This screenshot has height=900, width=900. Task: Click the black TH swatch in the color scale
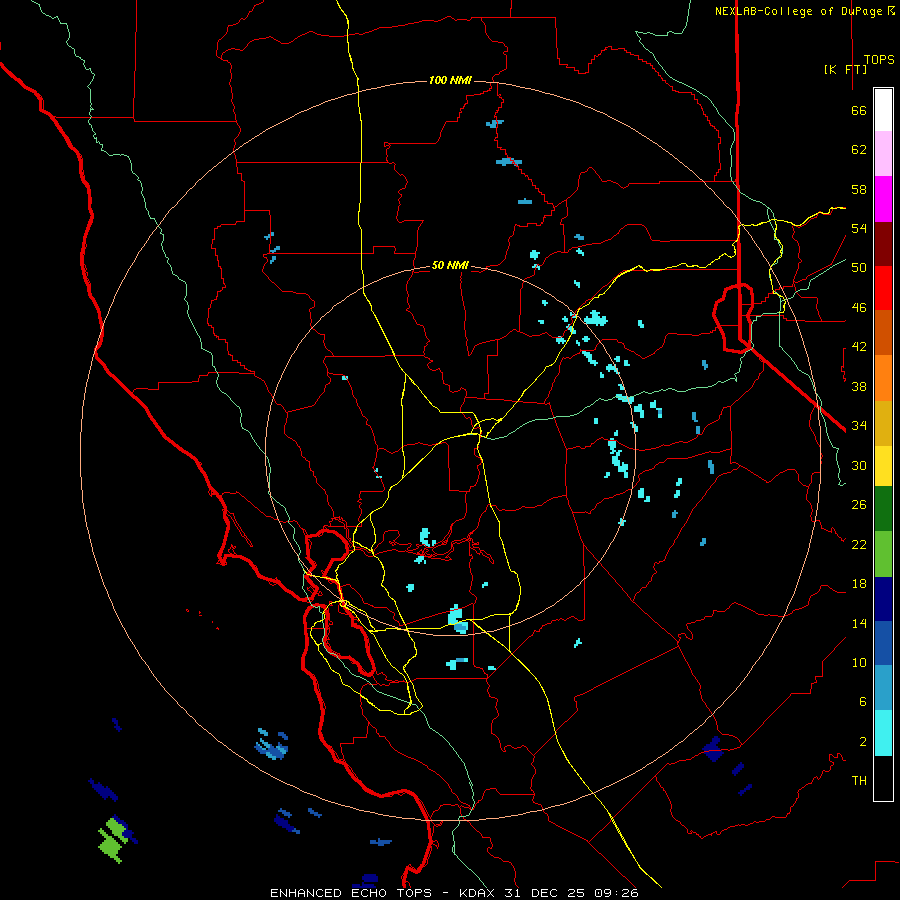click(883, 778)
